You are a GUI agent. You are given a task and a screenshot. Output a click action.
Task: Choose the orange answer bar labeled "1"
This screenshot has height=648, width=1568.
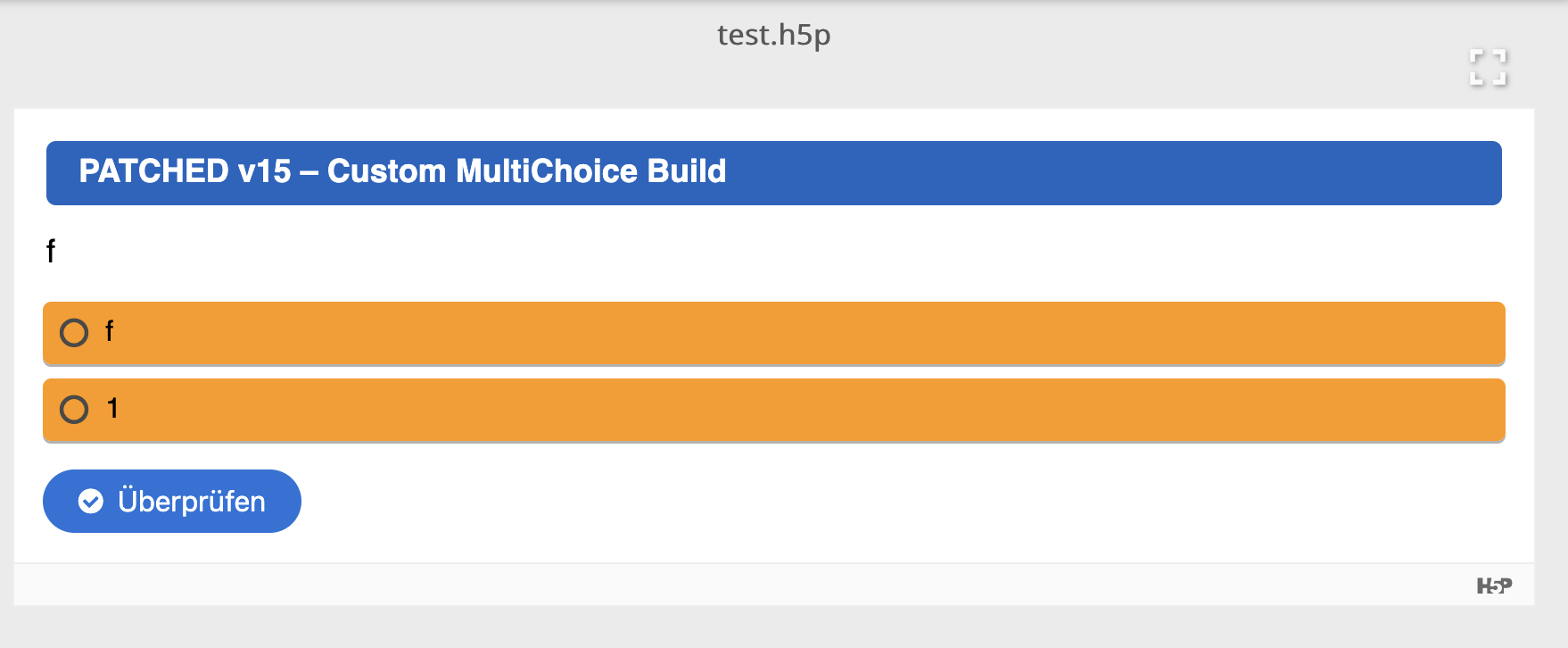pyautogui.click(x=774, y=410)
